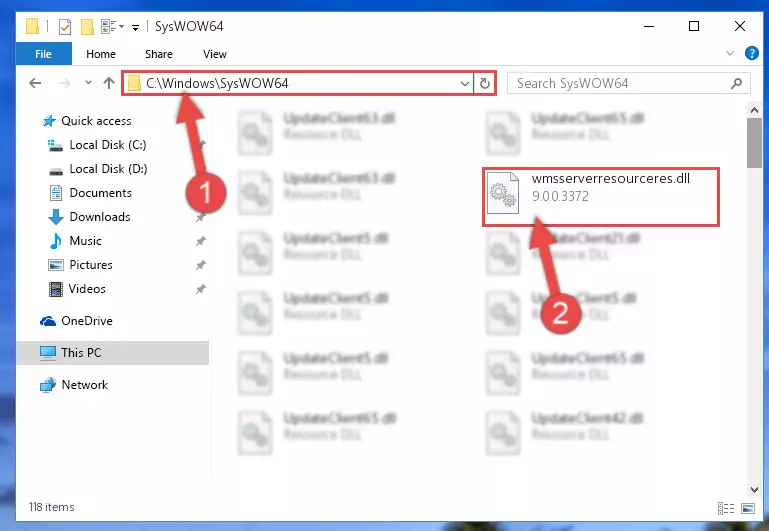Click the OneDrive cloud icon
The width and height of the screenshot is (769, 531).
click(x=48, y=321)
